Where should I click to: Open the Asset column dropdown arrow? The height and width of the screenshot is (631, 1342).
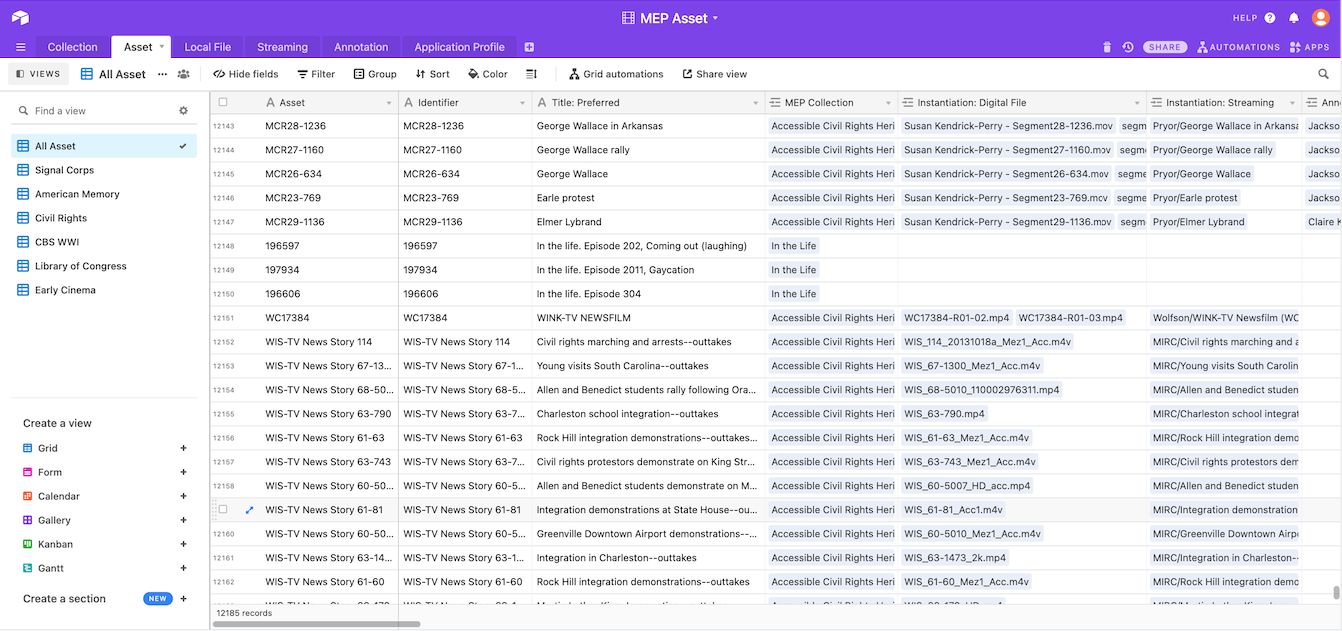point(389,103)
